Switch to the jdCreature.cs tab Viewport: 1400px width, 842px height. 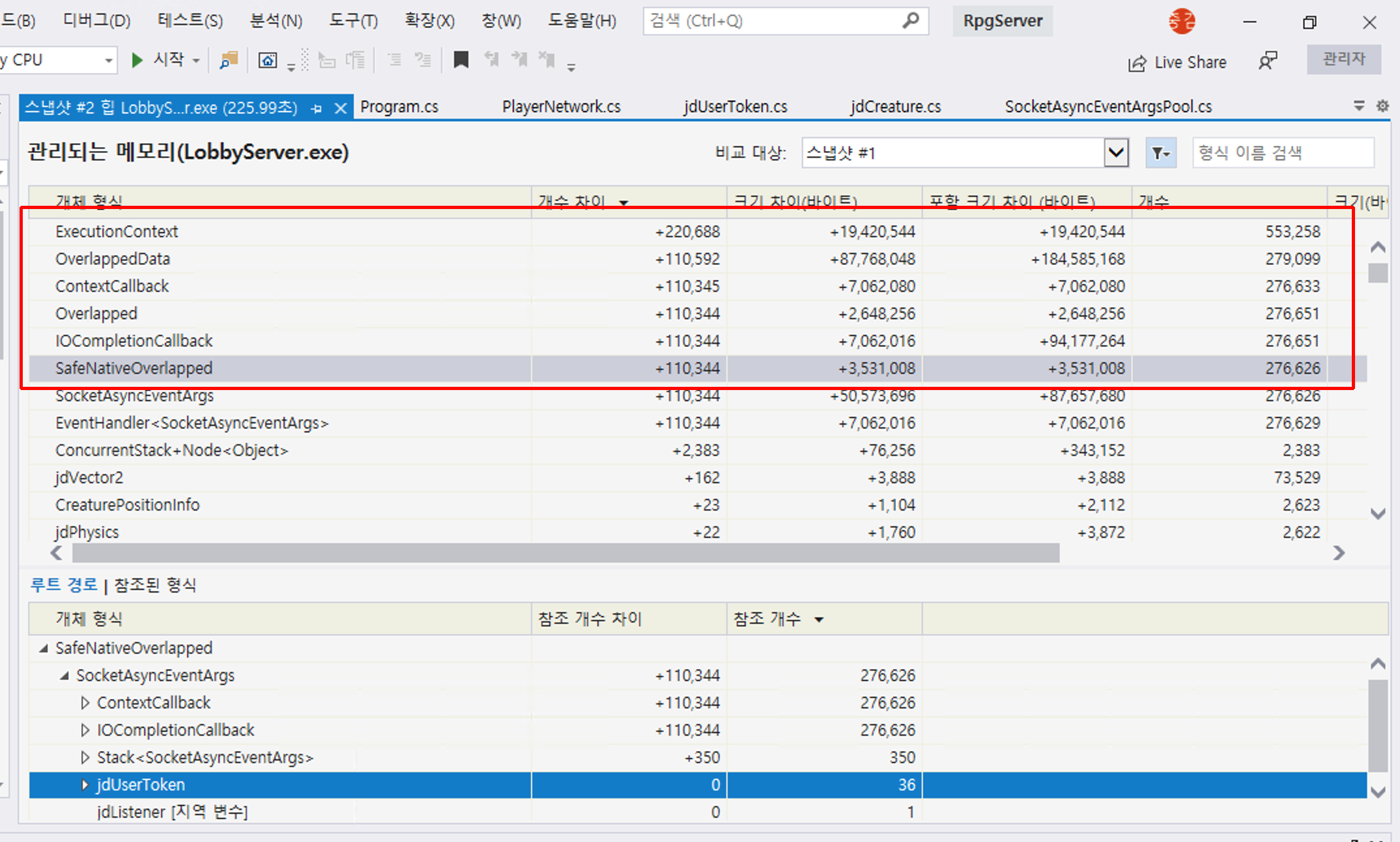pos(896,107)
